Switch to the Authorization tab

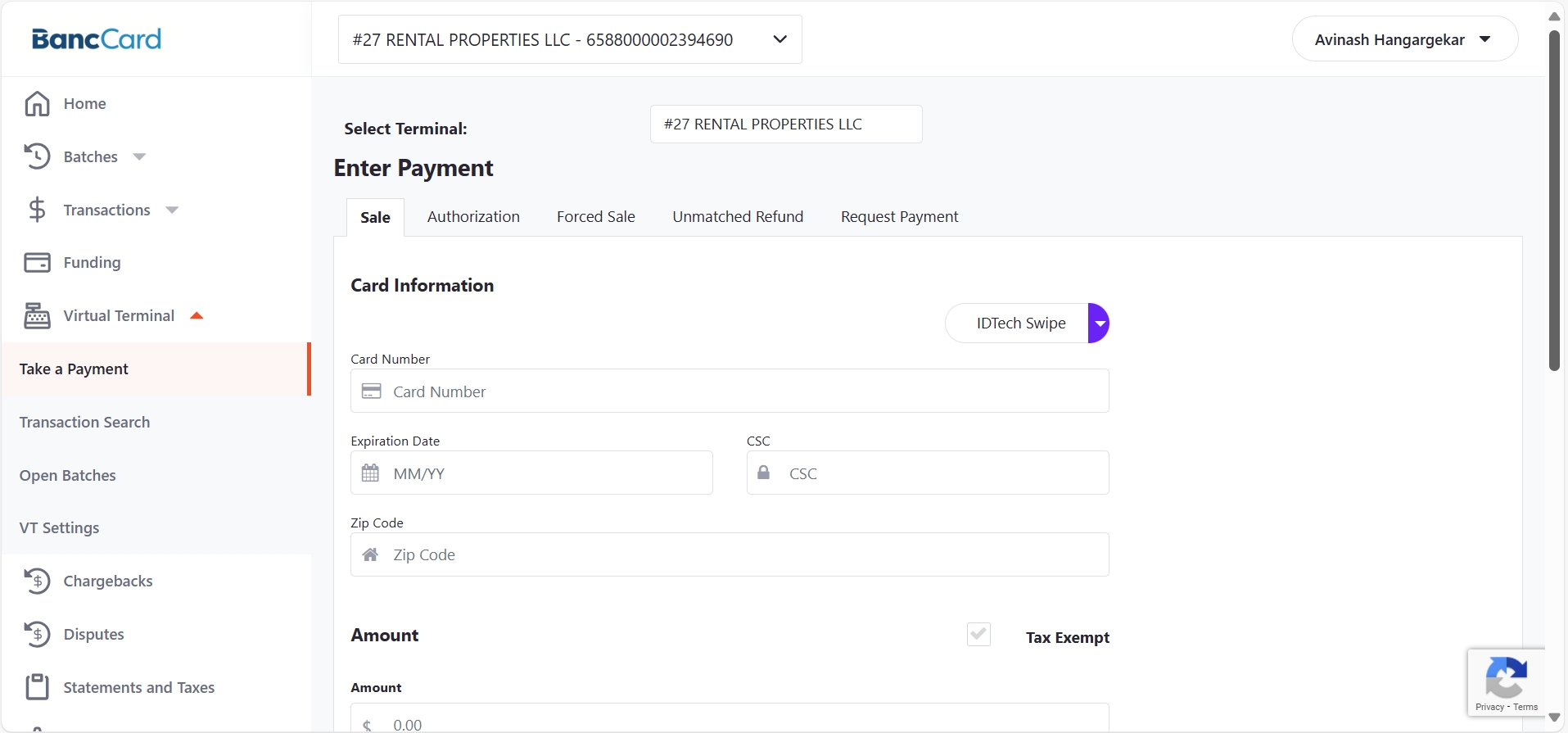coord(473,217)
